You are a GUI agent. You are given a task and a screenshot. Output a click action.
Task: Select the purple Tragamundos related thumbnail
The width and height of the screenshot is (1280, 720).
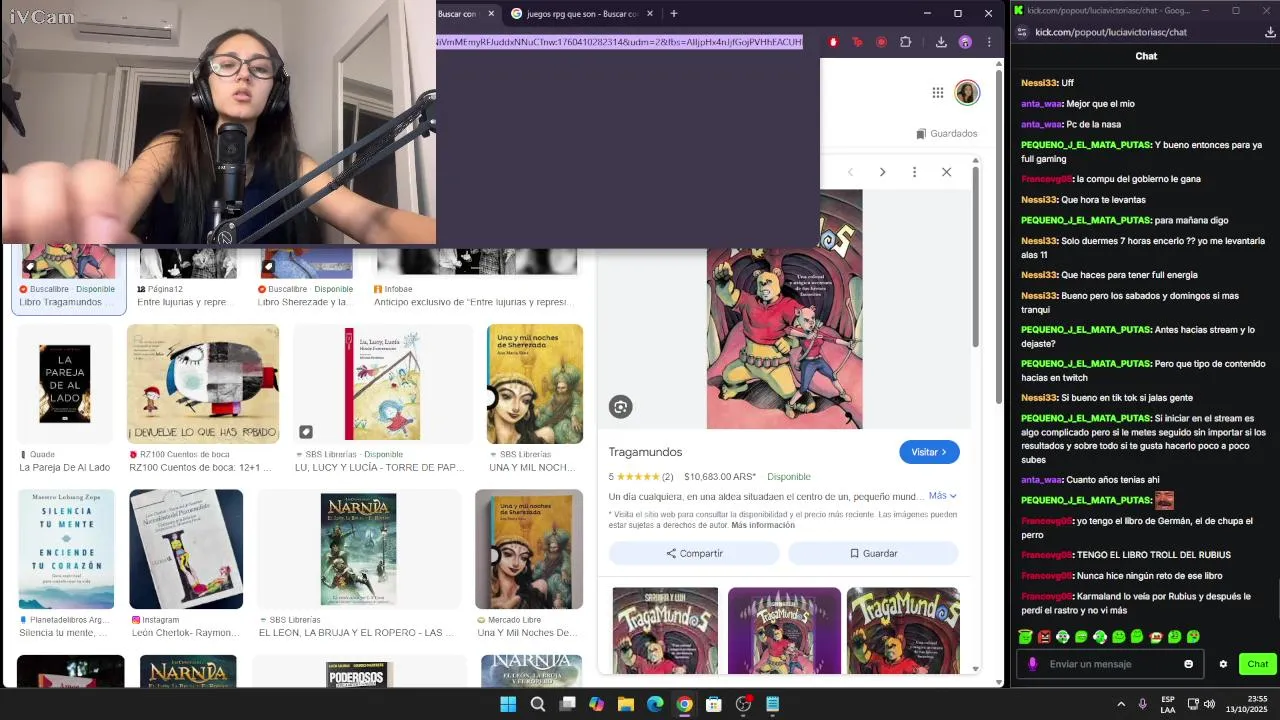[x=784, y=631]
